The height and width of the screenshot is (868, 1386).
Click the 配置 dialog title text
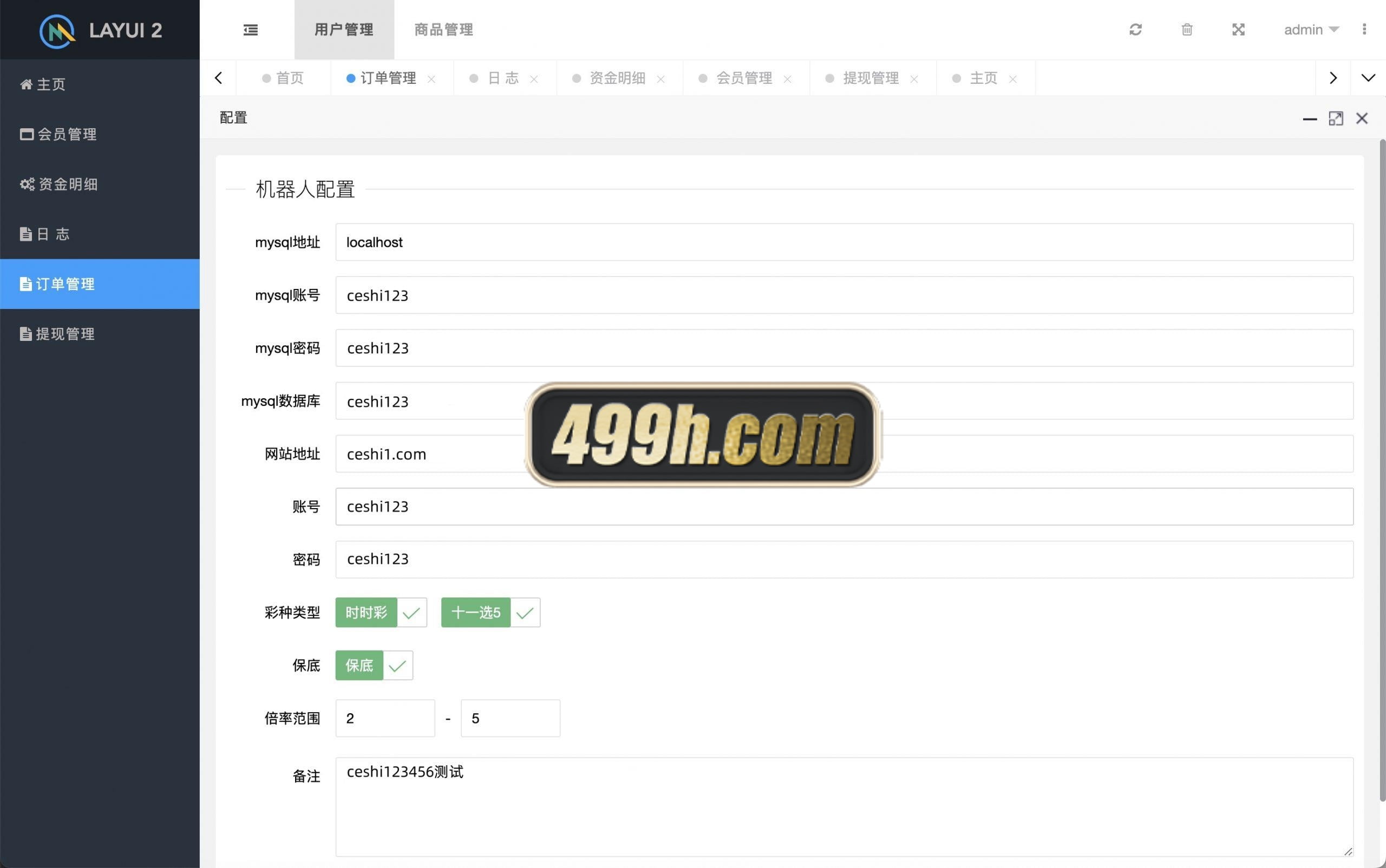point(233,119)
